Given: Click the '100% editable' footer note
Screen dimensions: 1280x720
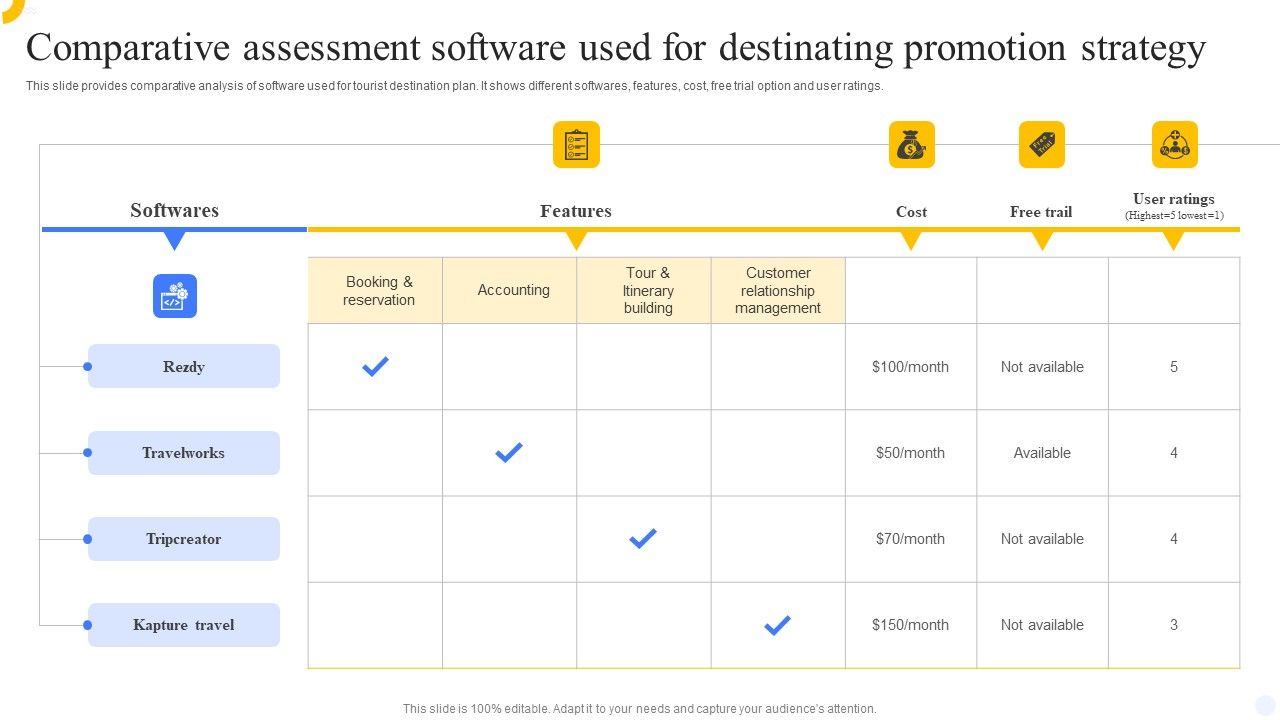Looking at the screenshot, I should (640, 708).
